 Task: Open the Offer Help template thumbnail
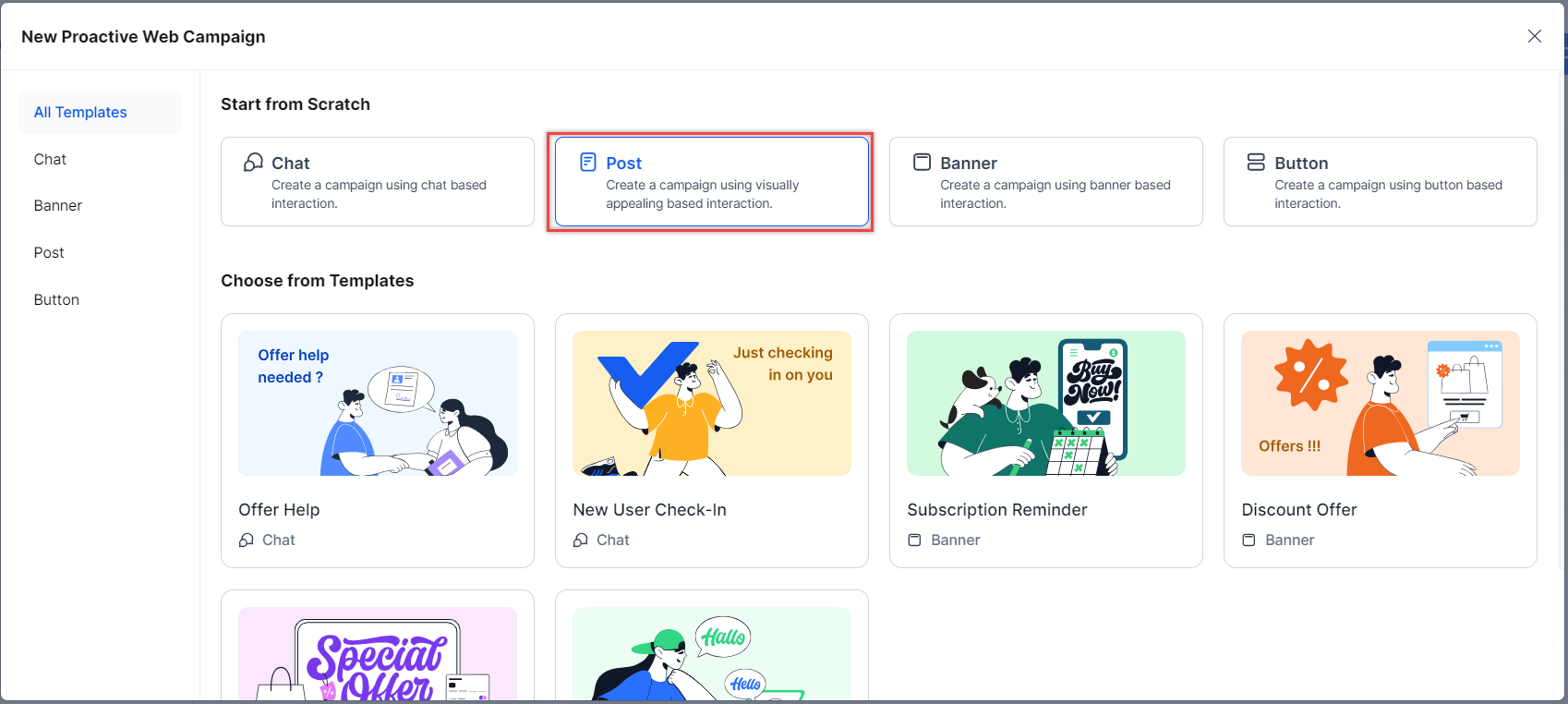378,404
